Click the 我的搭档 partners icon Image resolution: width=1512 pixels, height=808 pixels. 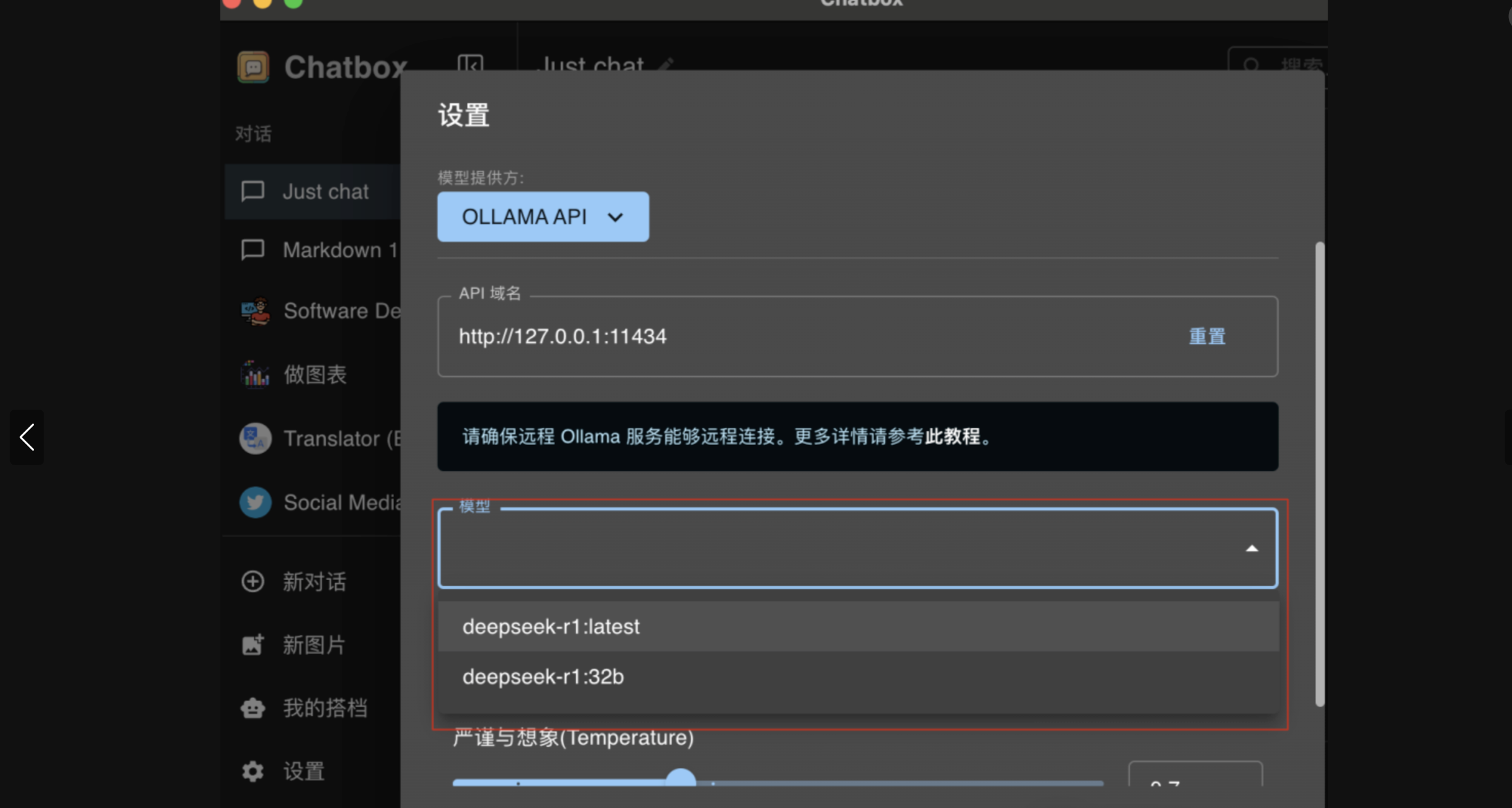pyautogui.click(x=252, y=708)
